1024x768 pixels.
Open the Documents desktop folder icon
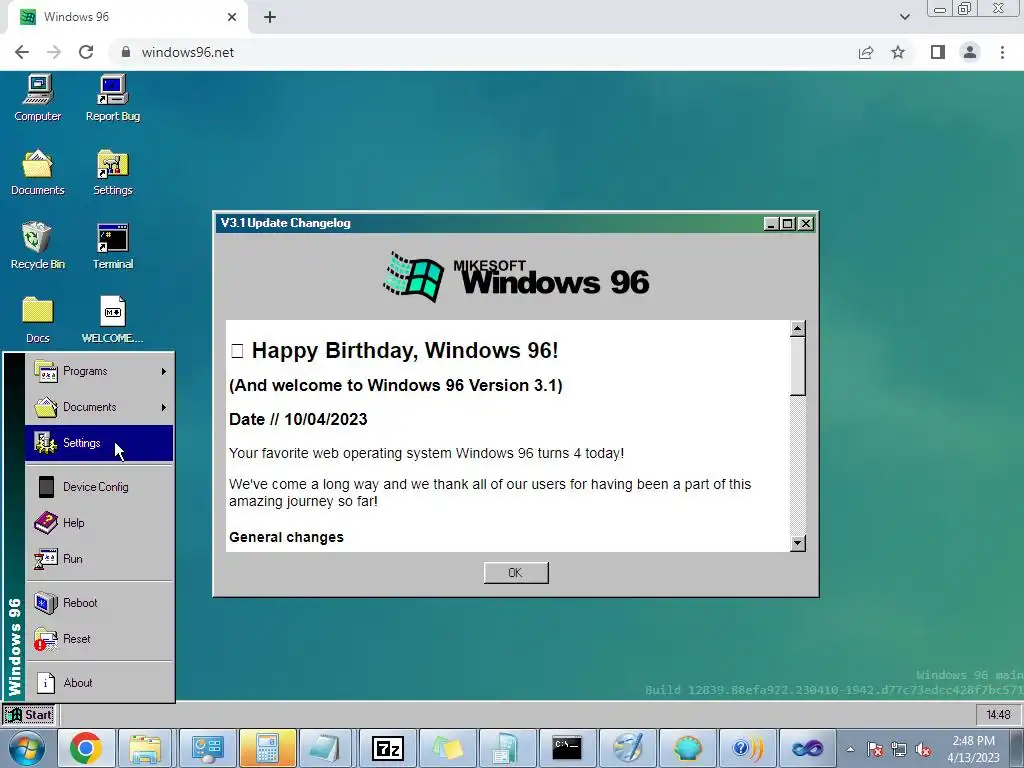(x=37, y=172)
